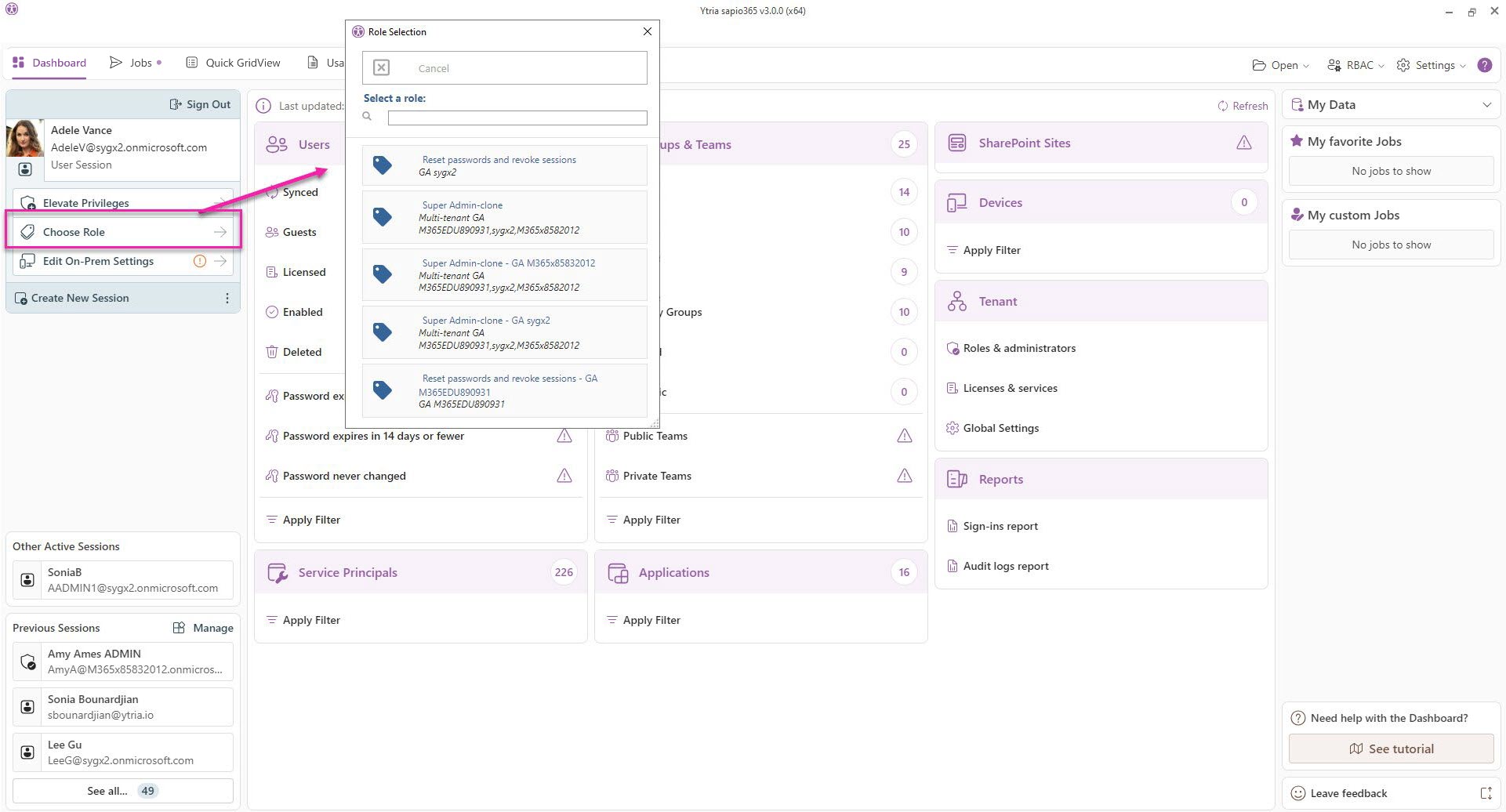Click the Password never changed warning icon
The width and height of the screenshot is (1506, 812).
tap(564, 476)
